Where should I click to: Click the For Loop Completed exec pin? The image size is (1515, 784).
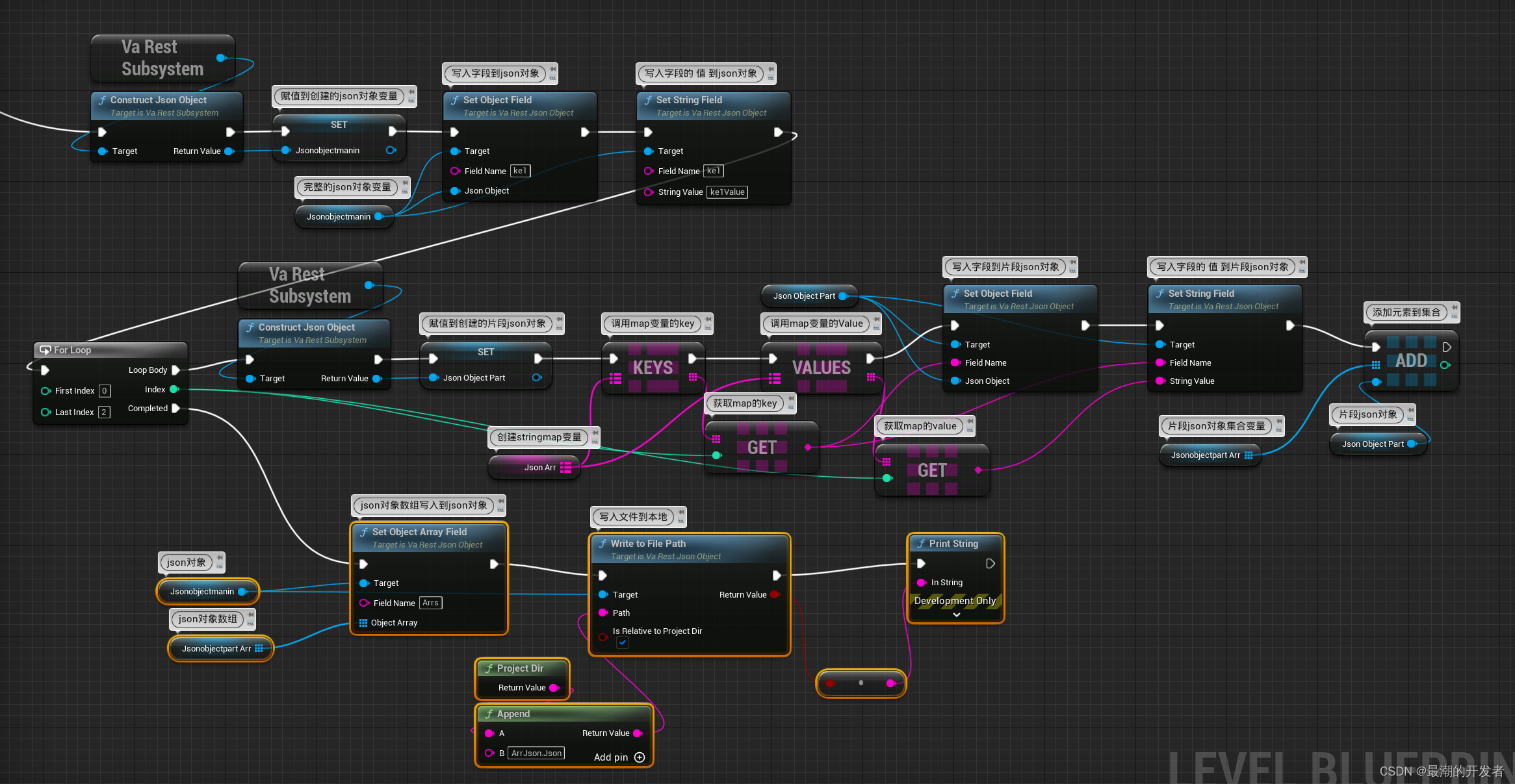[x=175, y=408]
